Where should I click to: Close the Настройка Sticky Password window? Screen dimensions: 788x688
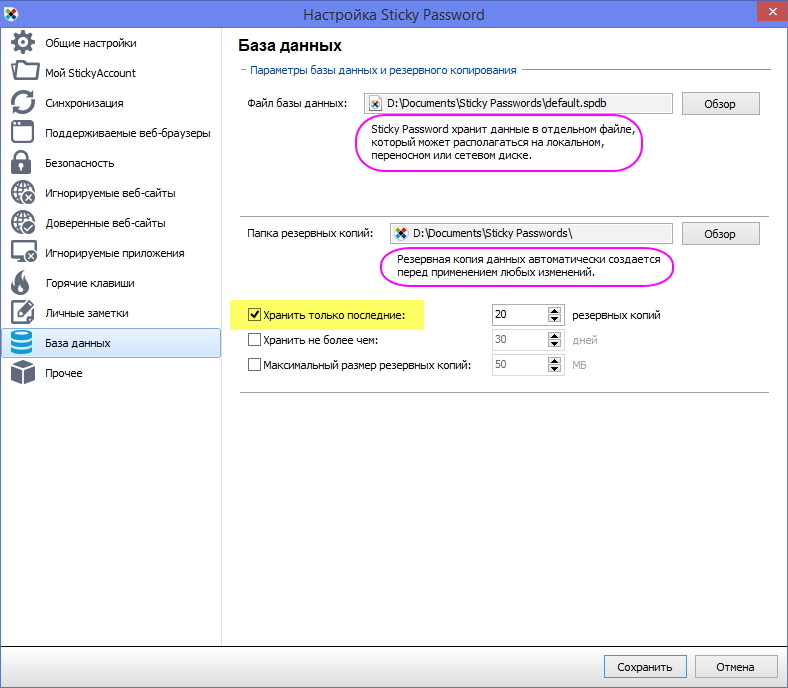pos(772,11)
